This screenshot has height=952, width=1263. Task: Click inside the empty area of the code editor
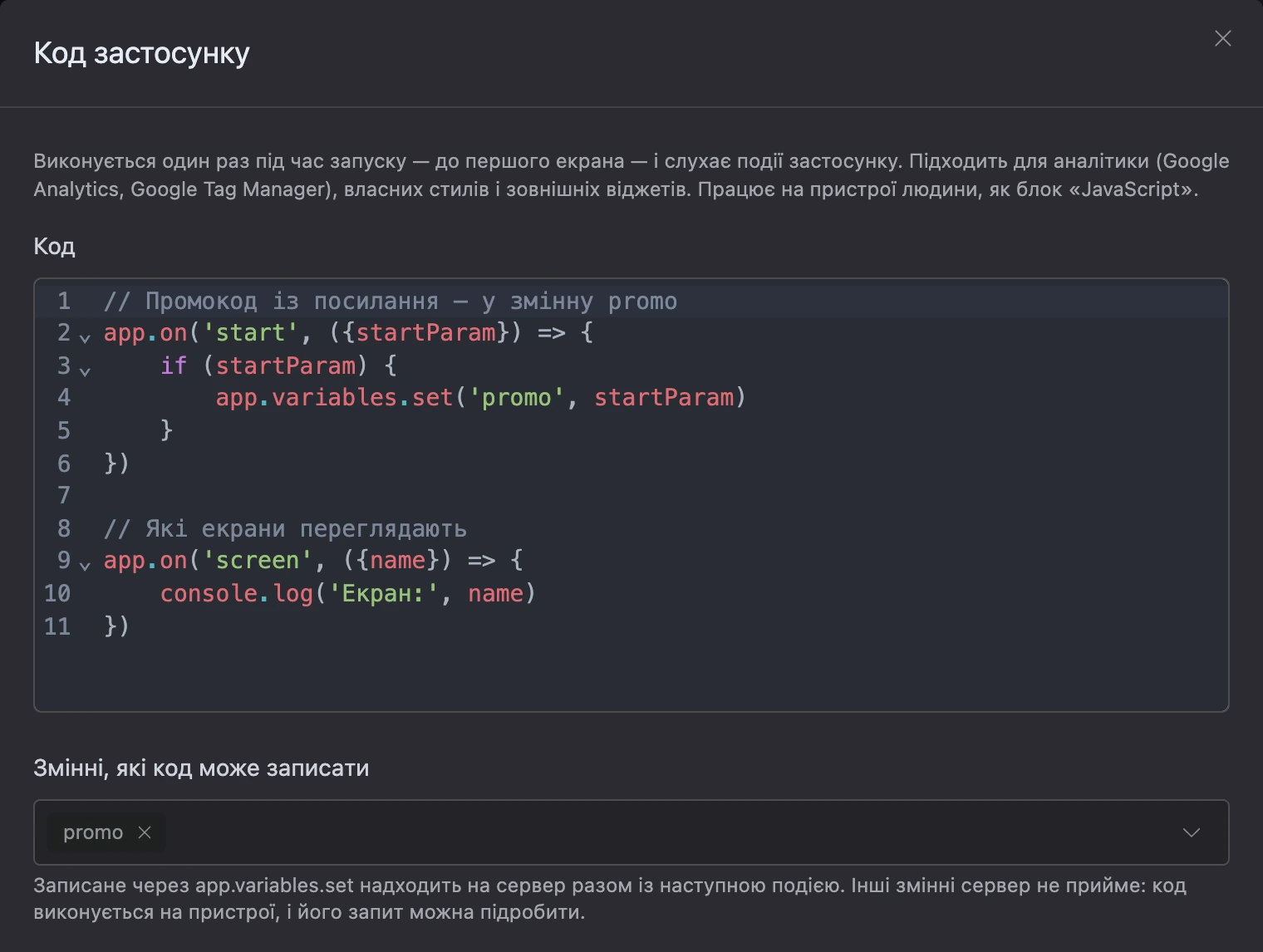[x=631, y=673]
